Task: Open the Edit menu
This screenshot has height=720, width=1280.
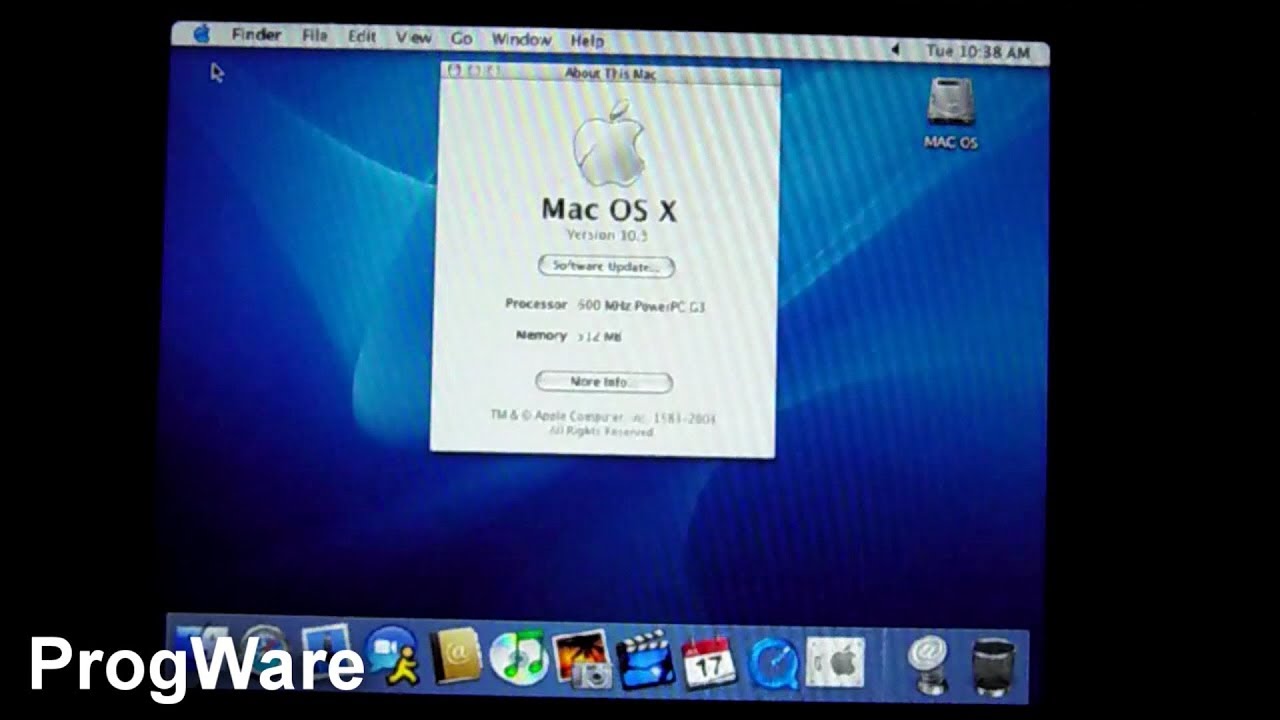Action: [x=361, y=37]
